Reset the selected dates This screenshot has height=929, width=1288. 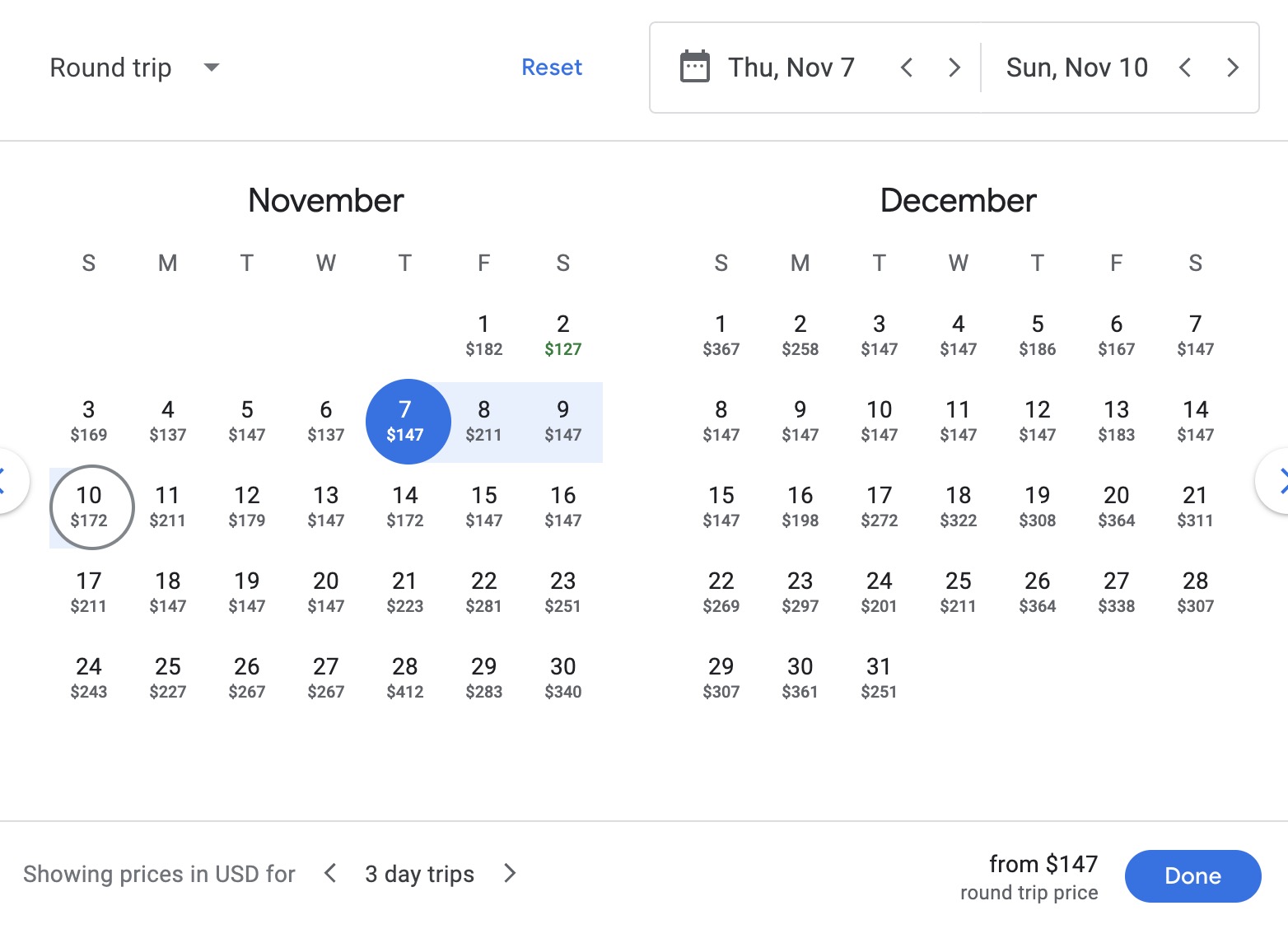pyautogui.click(x=552, y=68)
